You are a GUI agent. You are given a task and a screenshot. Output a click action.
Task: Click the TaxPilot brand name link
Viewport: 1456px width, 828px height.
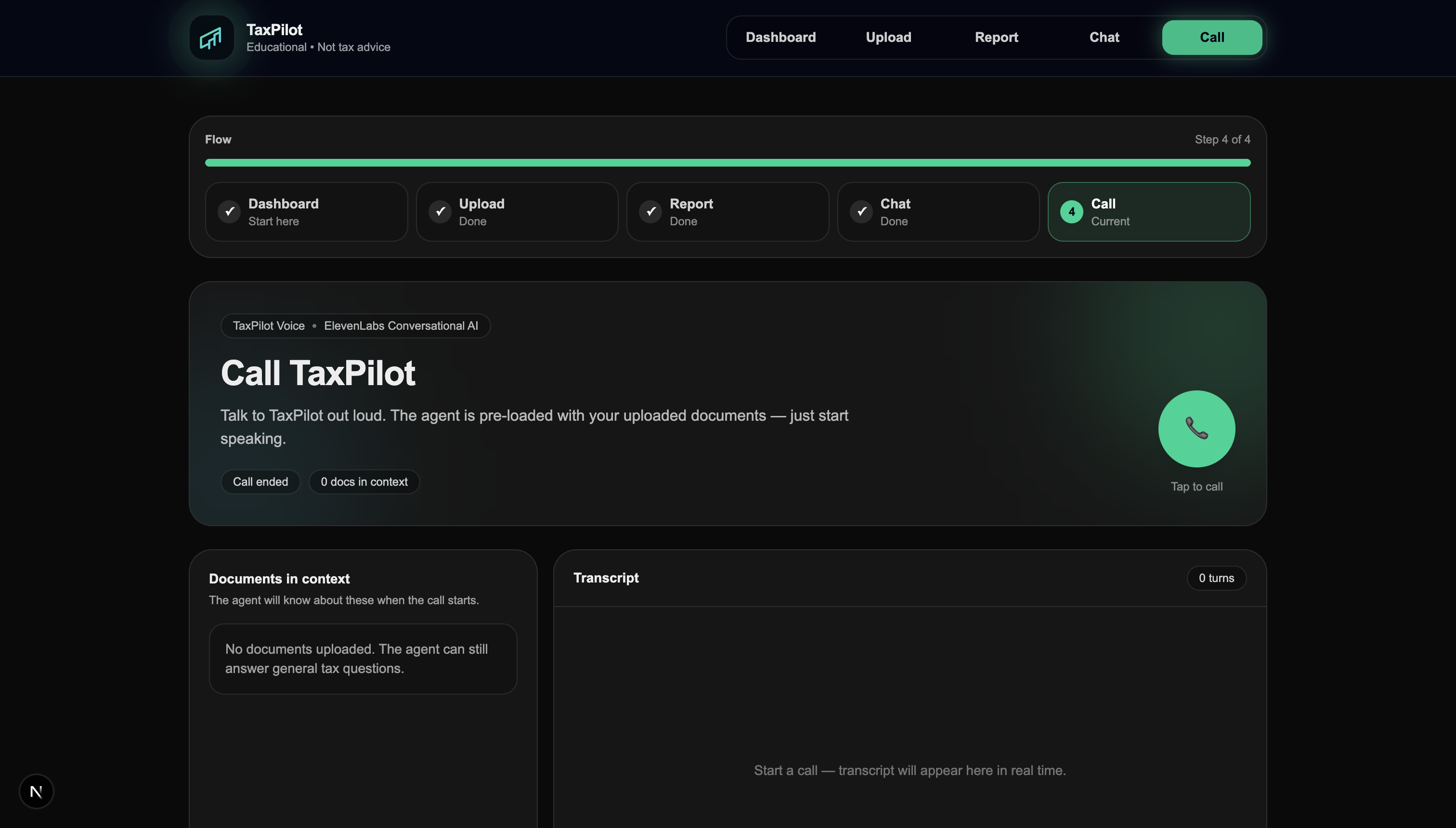pos(274,29)
